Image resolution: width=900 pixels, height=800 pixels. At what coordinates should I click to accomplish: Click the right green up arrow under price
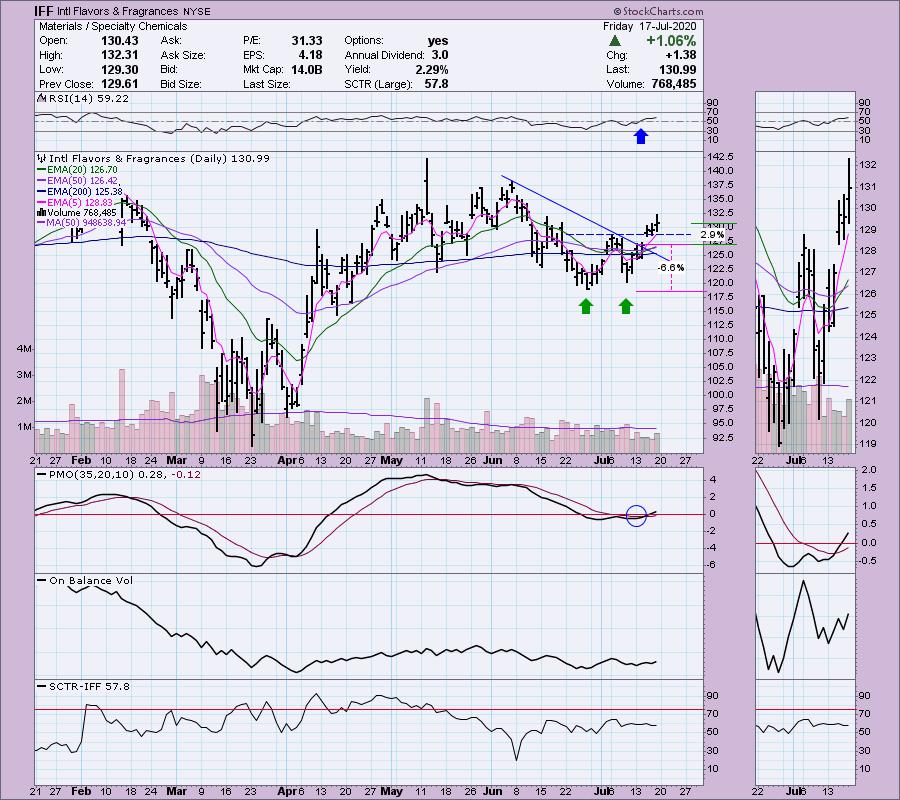tap(626, 305)
